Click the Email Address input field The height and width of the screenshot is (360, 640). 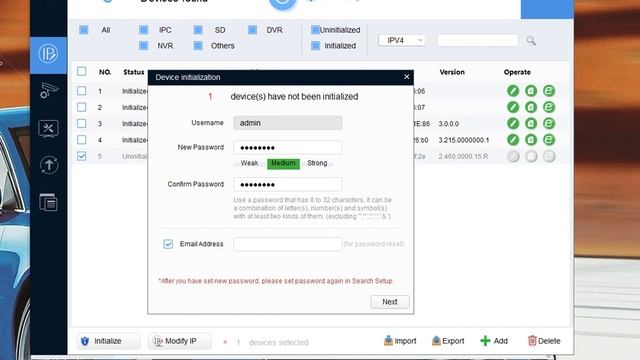pyautogui.click(x=288, y=244)
